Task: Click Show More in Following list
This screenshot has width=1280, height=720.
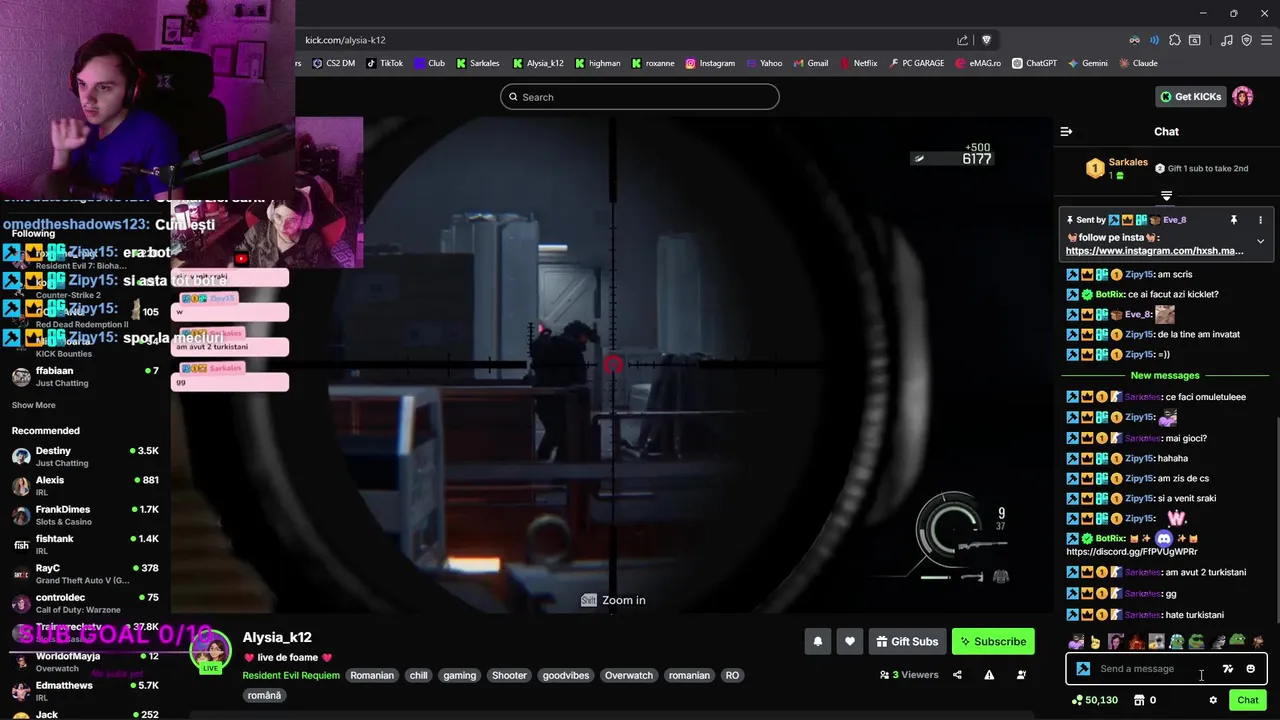Action: (34, 405)
